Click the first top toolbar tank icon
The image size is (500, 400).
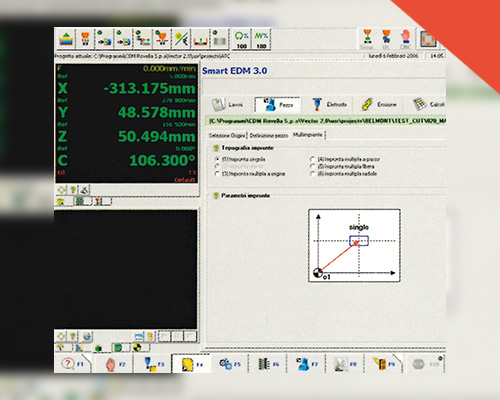66,39
